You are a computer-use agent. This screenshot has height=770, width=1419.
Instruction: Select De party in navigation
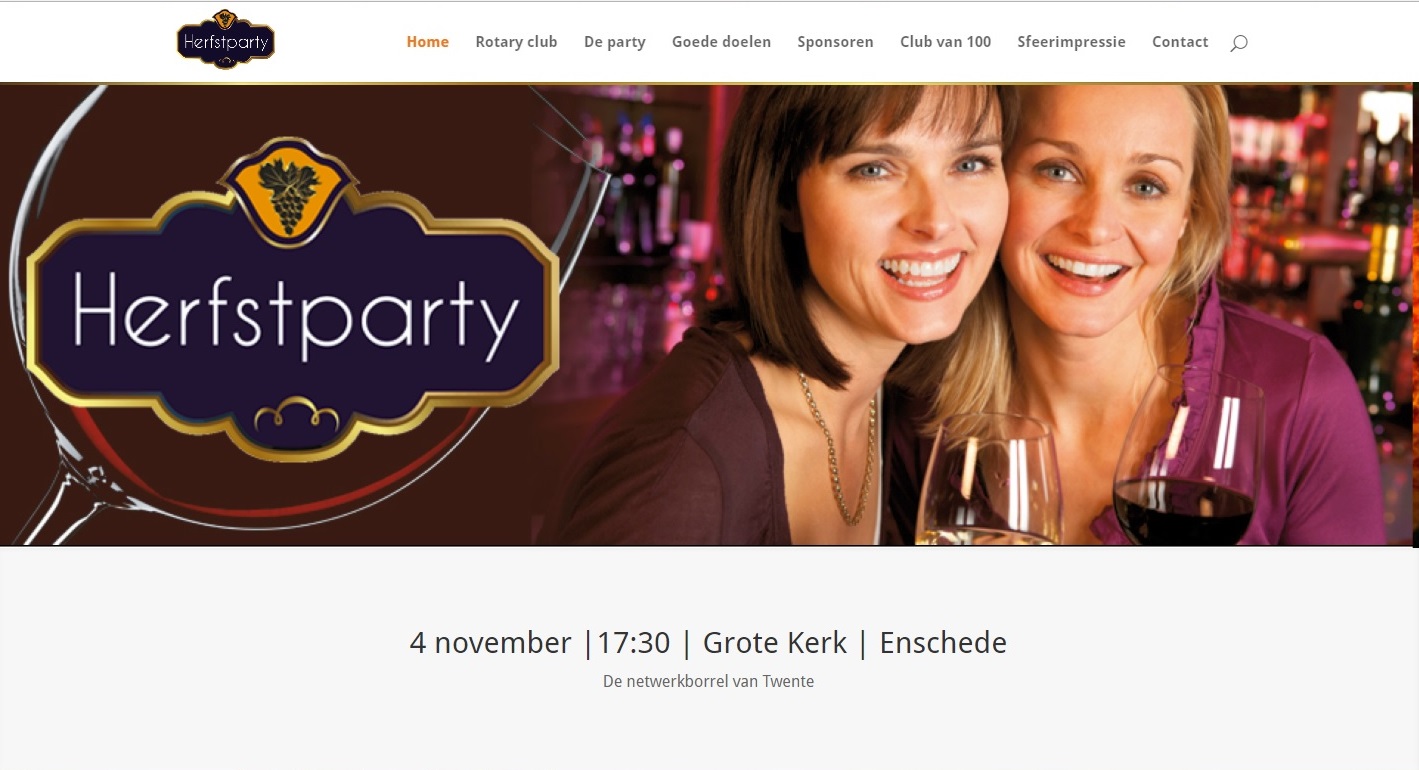coord(615,42)
